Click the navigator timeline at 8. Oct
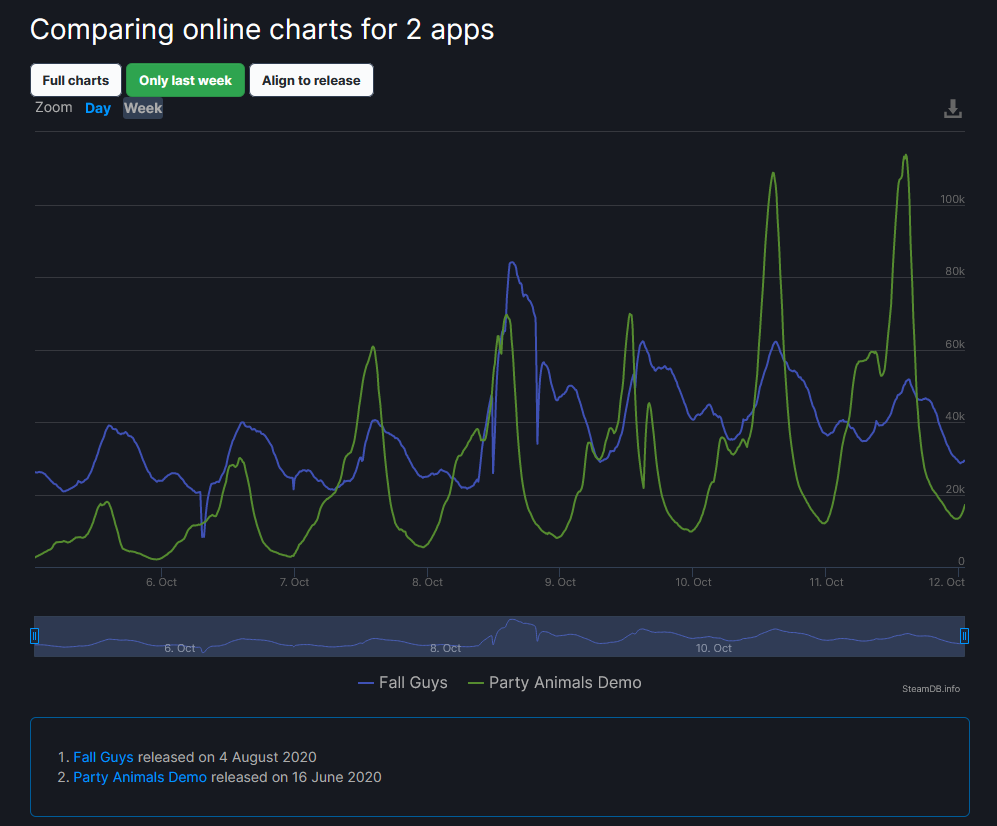The width and height of the screenshot is (997, 826). click(x=445, y=648)
